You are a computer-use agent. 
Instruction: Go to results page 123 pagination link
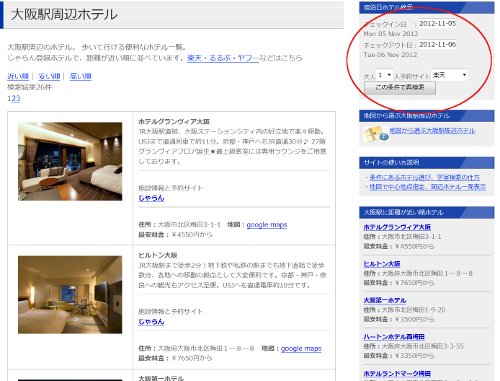pyautogui.click(x=14, y=99)
